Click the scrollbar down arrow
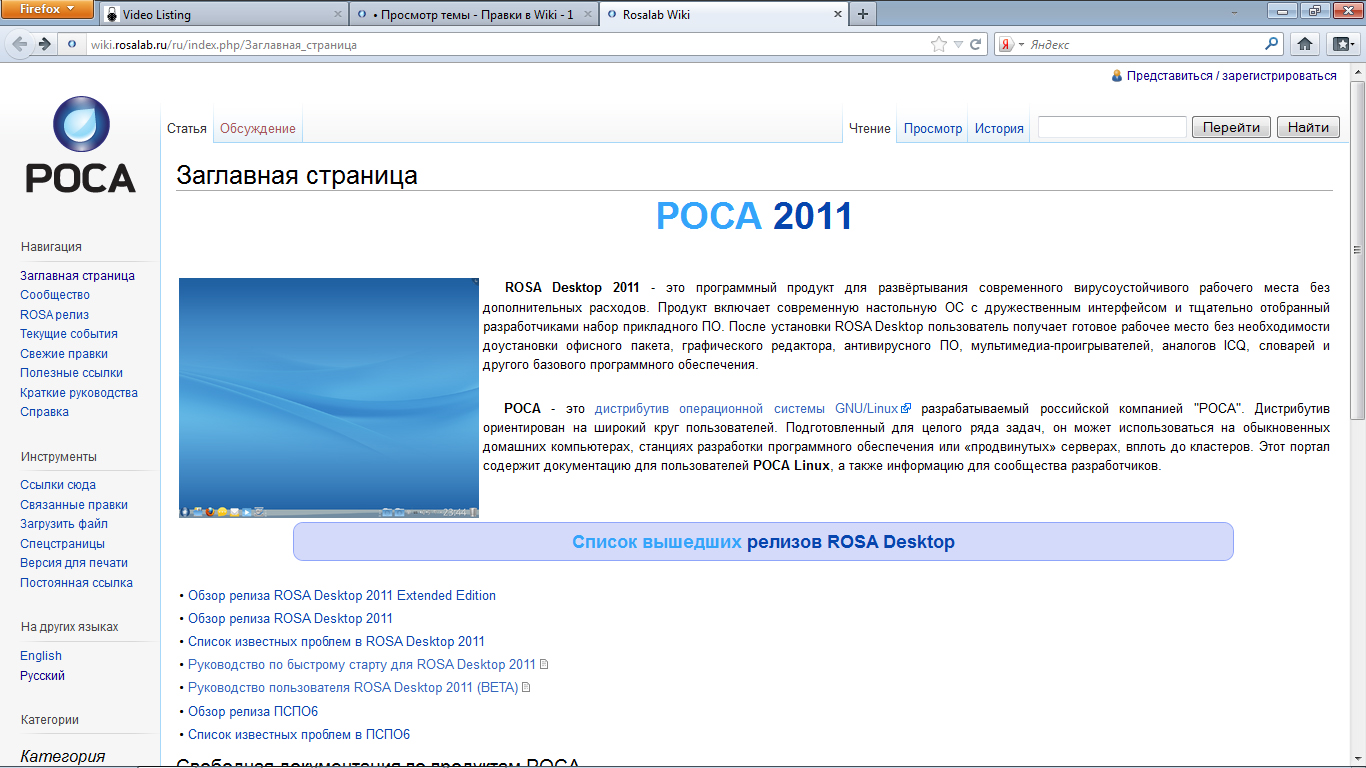The height and width of the screenshot is (768, 1366). (x=1357, y=759)
